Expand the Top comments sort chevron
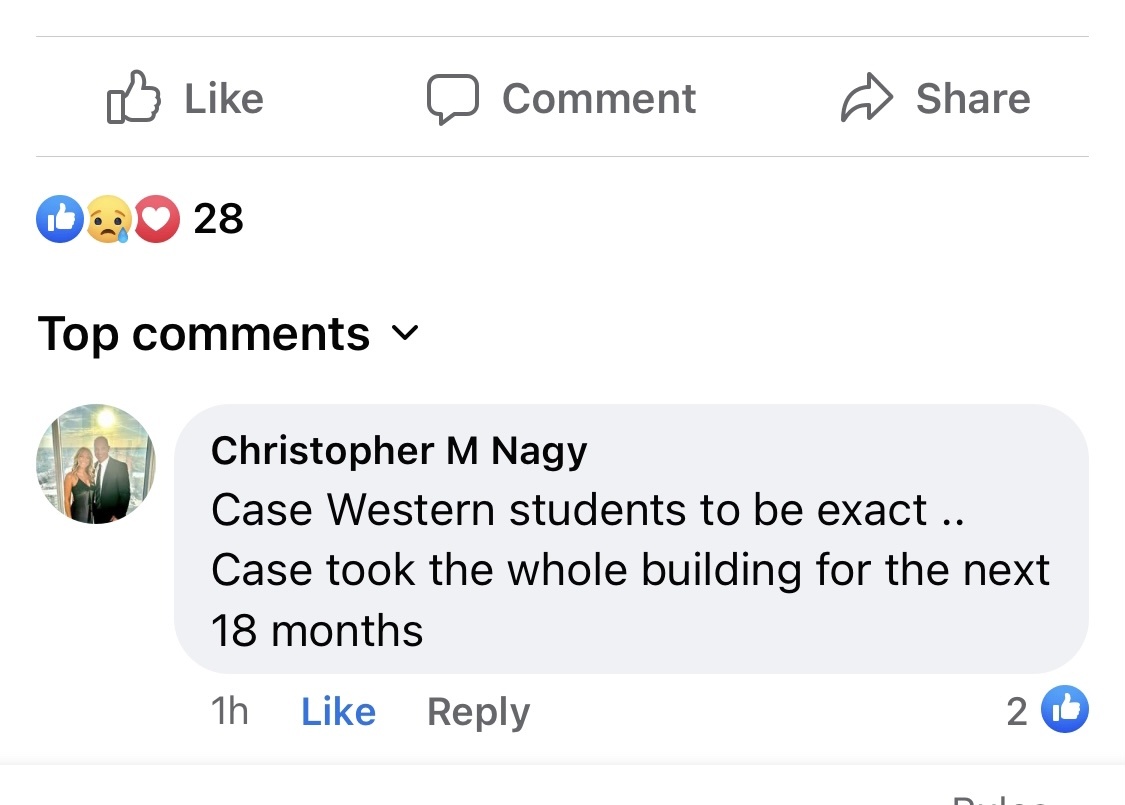1125x805 pixels. coord(405,332)
